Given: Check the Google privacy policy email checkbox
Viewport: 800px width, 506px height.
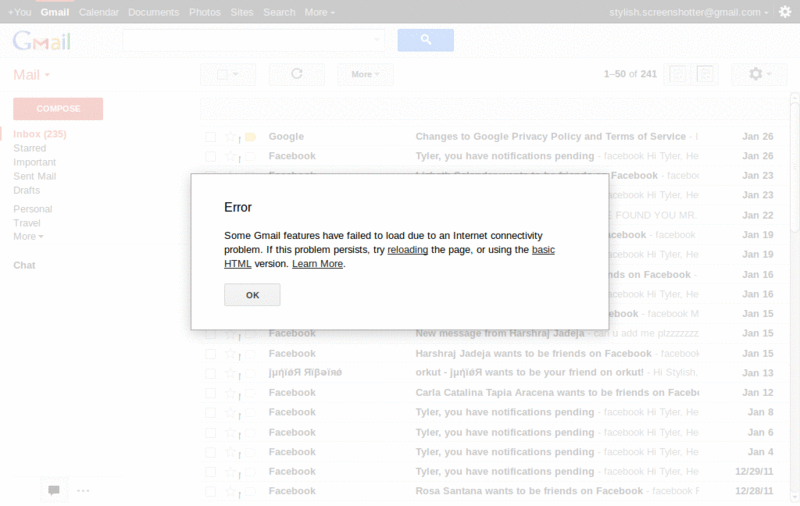Looking at the screenshot, I should pyautogui.click(x=210, y=137).
